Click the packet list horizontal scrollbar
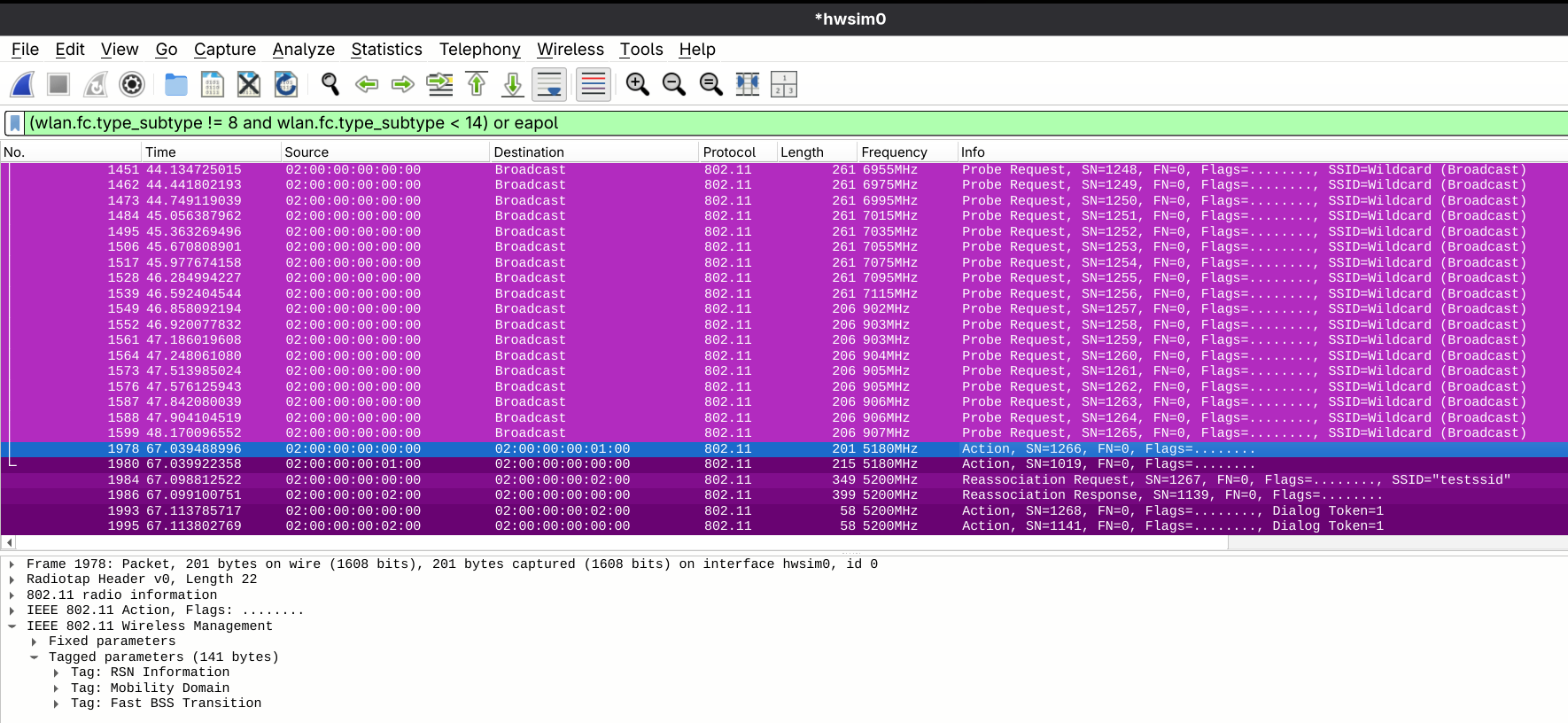This screenshot has height=723, width=1568. (620, 542)
